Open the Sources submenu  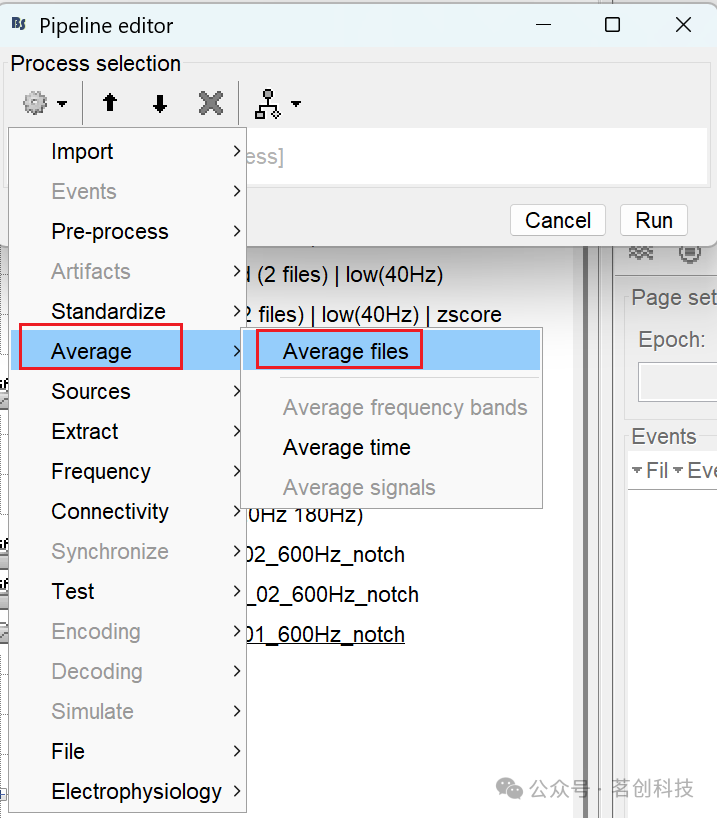[x=128, y=391]
